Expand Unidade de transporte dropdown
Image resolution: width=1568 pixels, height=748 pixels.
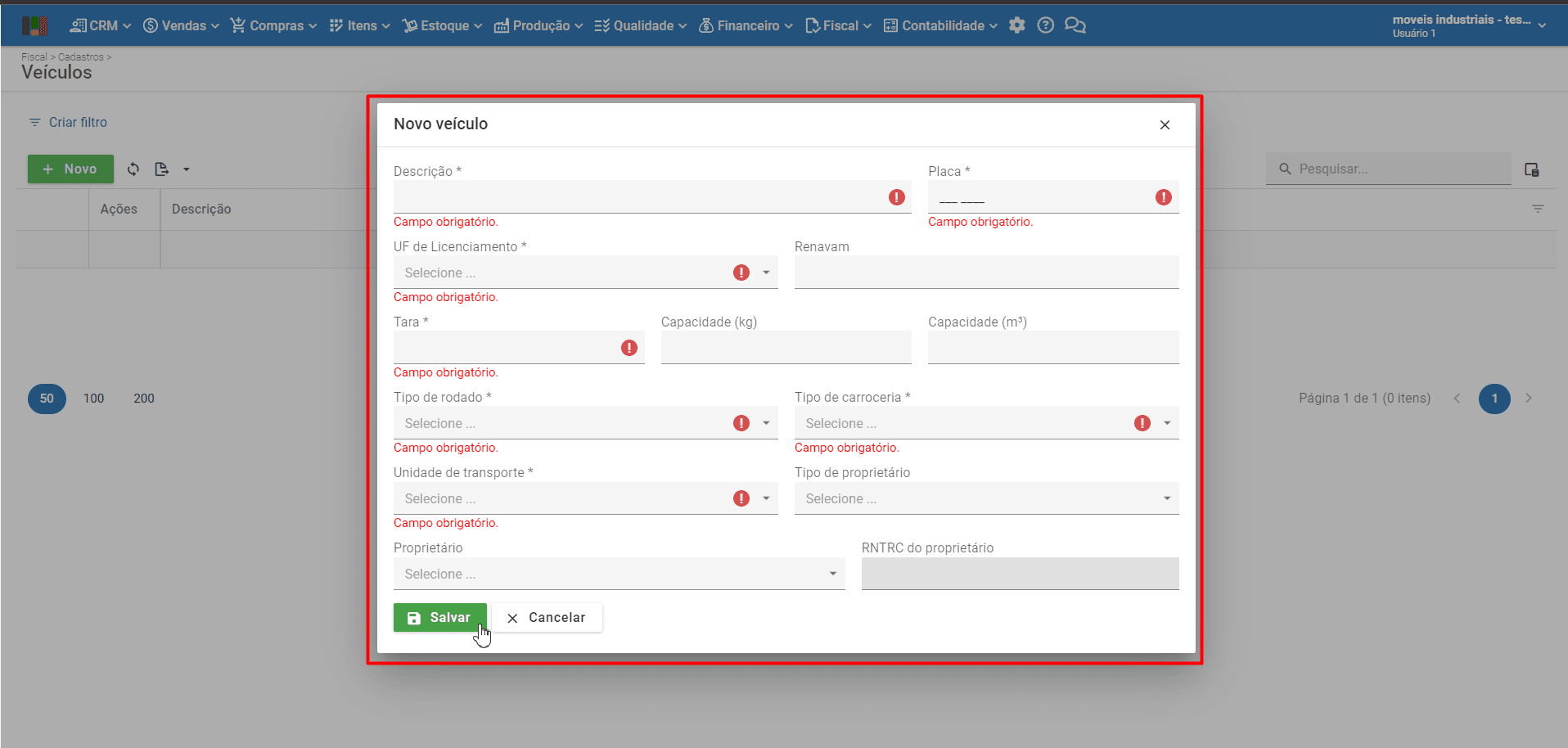766,498
